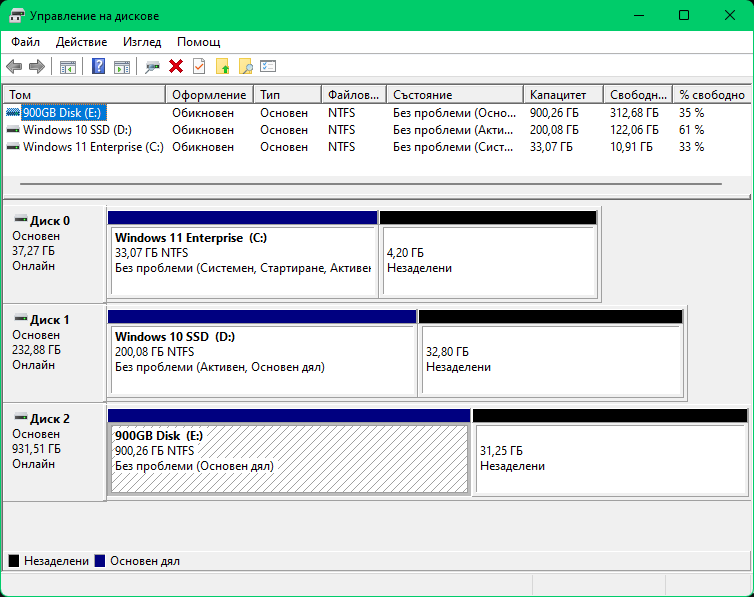The image size is (754, 597).
Task: Sort by the Свободно място column header
Action: (639, 95)
